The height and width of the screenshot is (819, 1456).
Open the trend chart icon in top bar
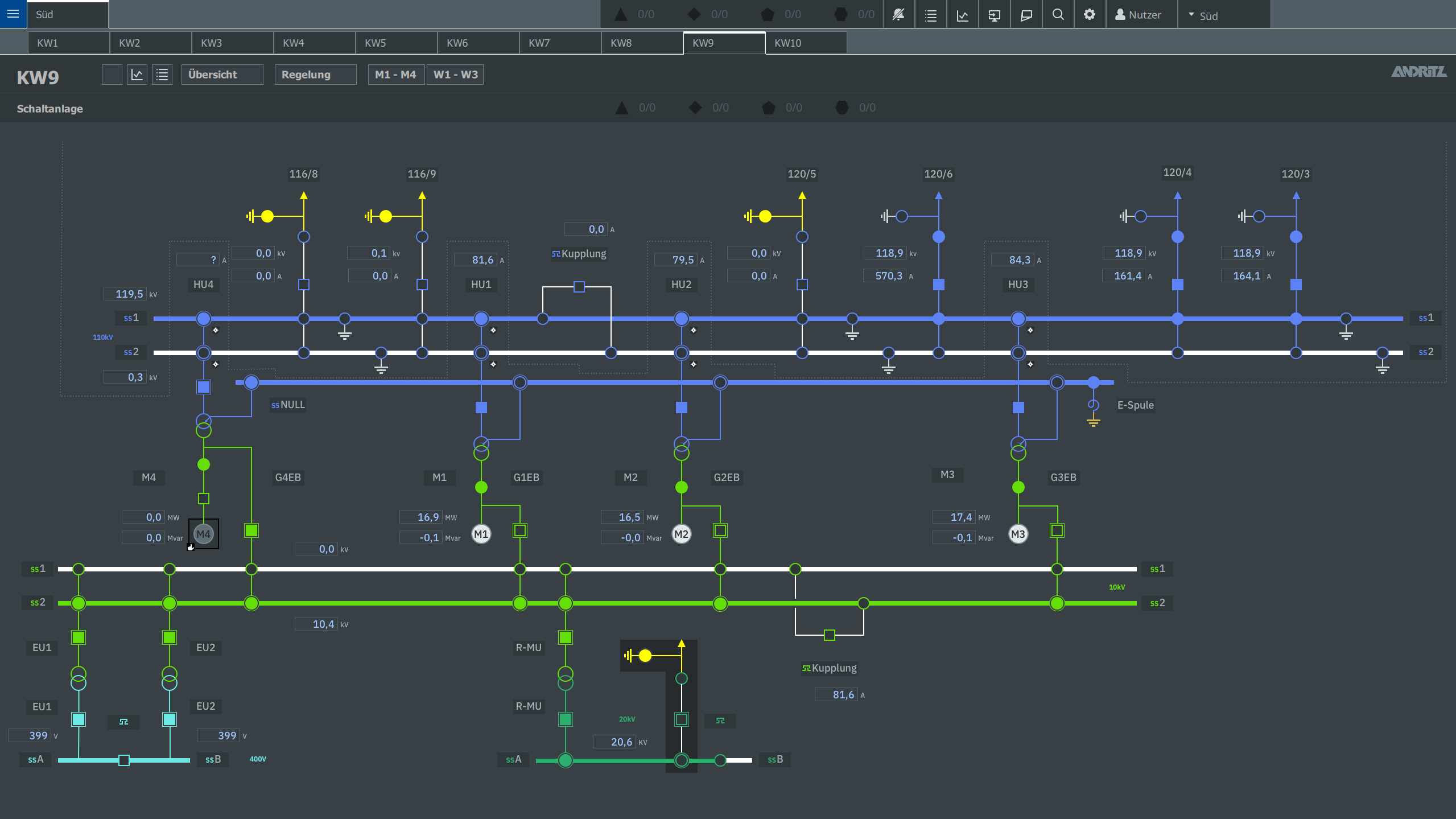(x=962, y=15)
